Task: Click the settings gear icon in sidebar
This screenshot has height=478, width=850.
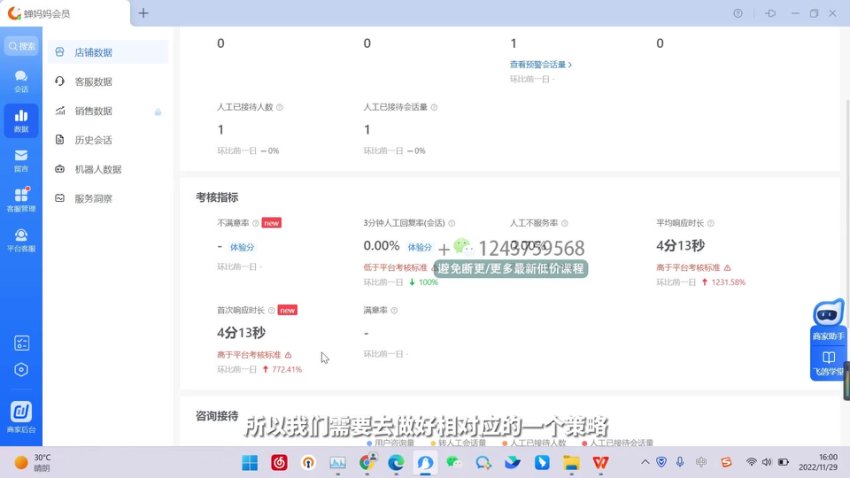Action: 21,369
